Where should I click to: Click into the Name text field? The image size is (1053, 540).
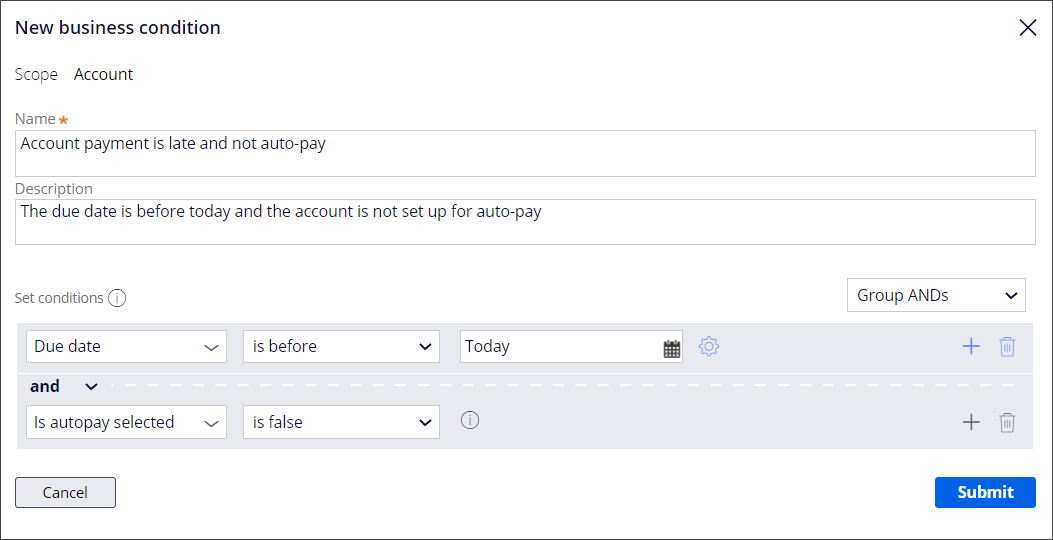click(x=525, y=153)
